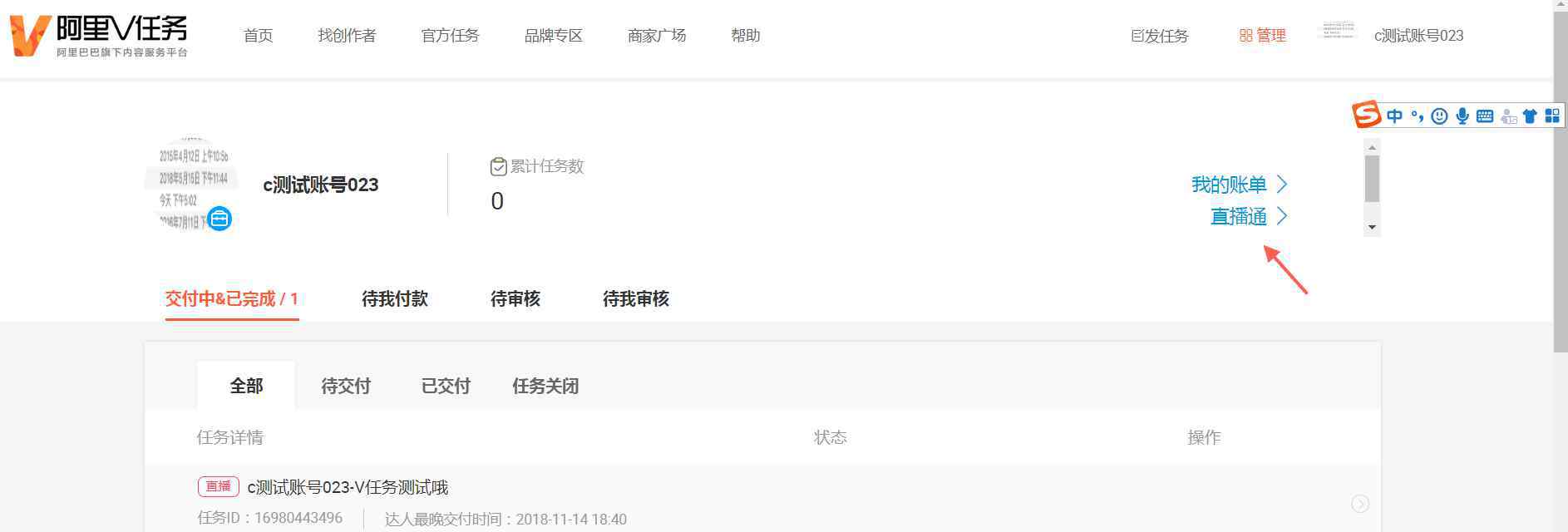Click the Sogou input method logo
The height and width of the screenshot is (532, 1568).
1366,114
